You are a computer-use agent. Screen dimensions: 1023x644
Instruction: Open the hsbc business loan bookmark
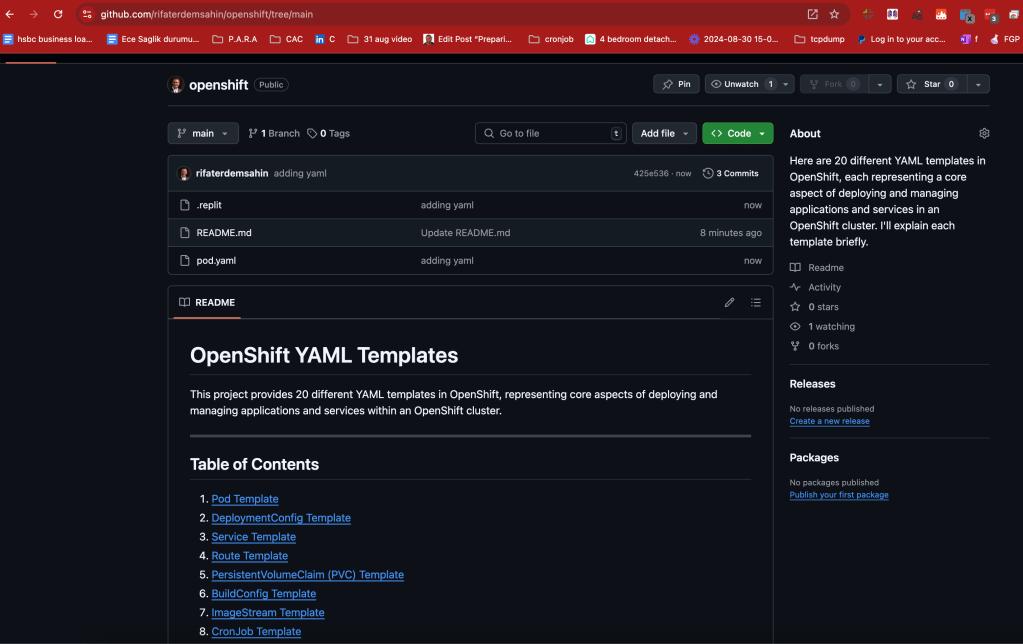pyautogui.click(x=48, y=39)
